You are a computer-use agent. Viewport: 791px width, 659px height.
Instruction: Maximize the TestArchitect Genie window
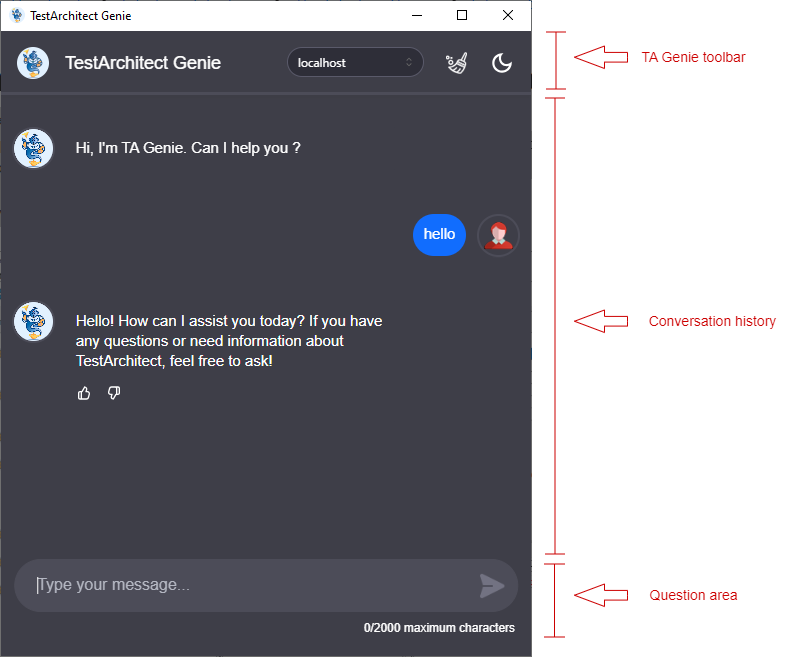(x=462, y=16)
